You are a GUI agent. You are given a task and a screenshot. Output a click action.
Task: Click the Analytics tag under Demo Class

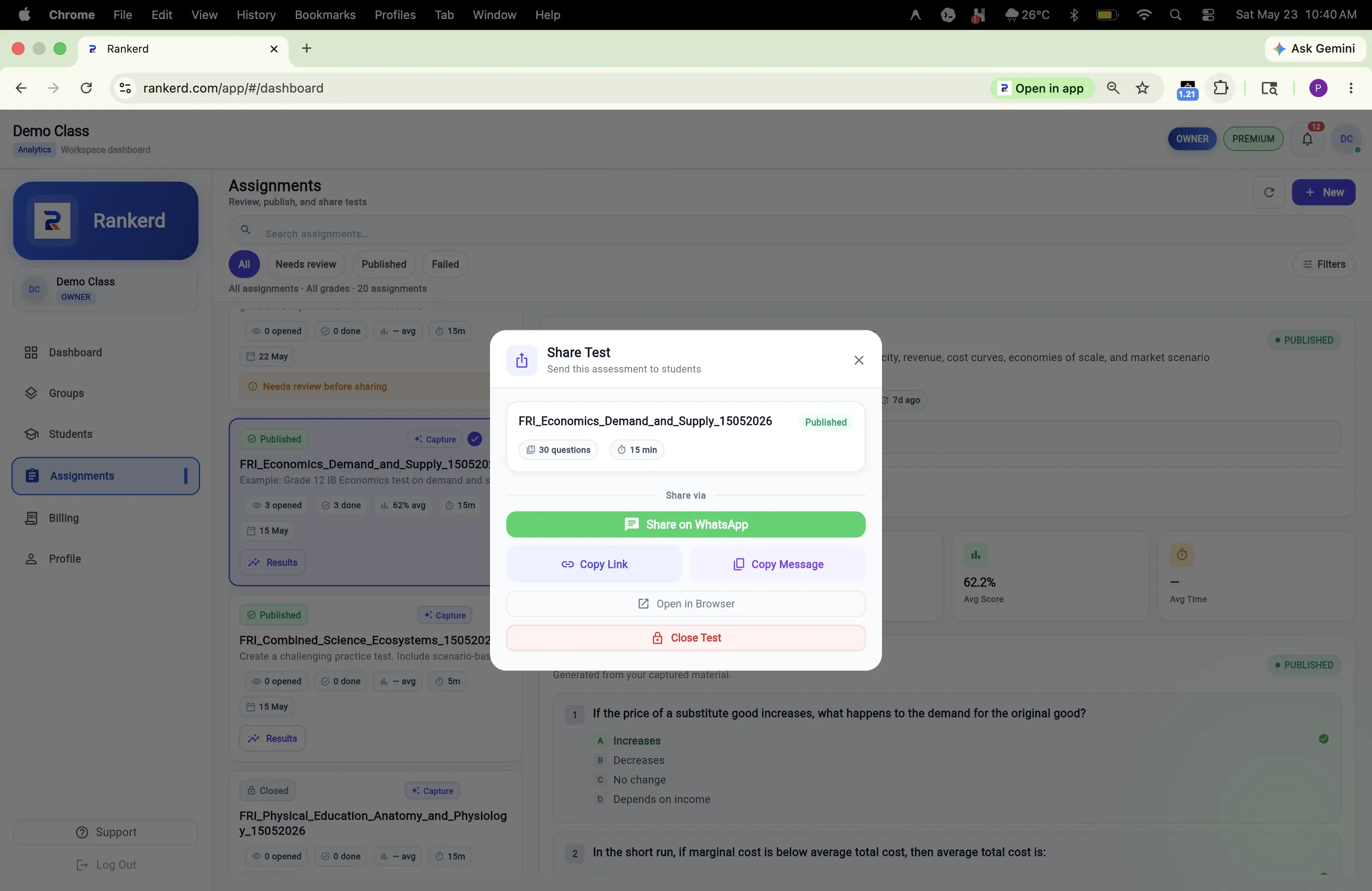tap(34, 150)
